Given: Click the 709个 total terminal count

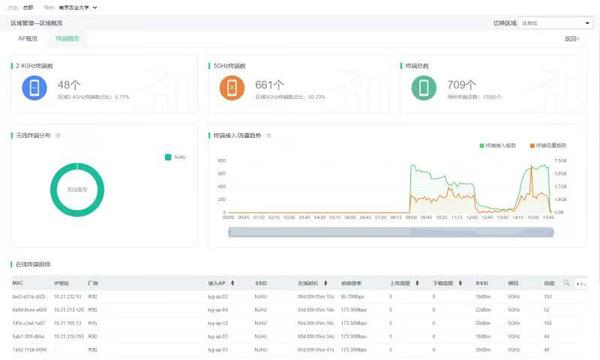Looking at the screenshot, I should pos(461,85).
